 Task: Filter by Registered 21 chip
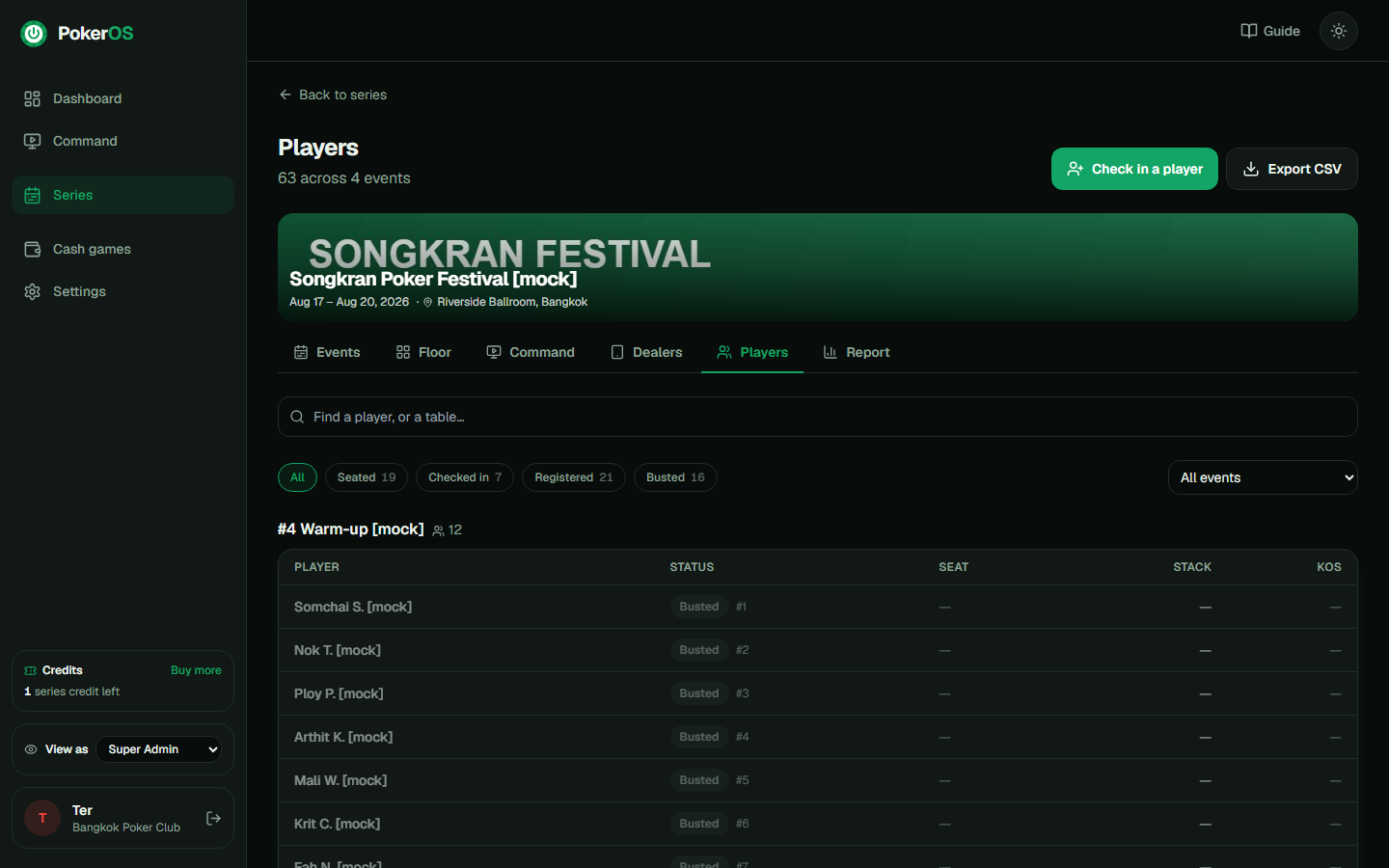574,477
